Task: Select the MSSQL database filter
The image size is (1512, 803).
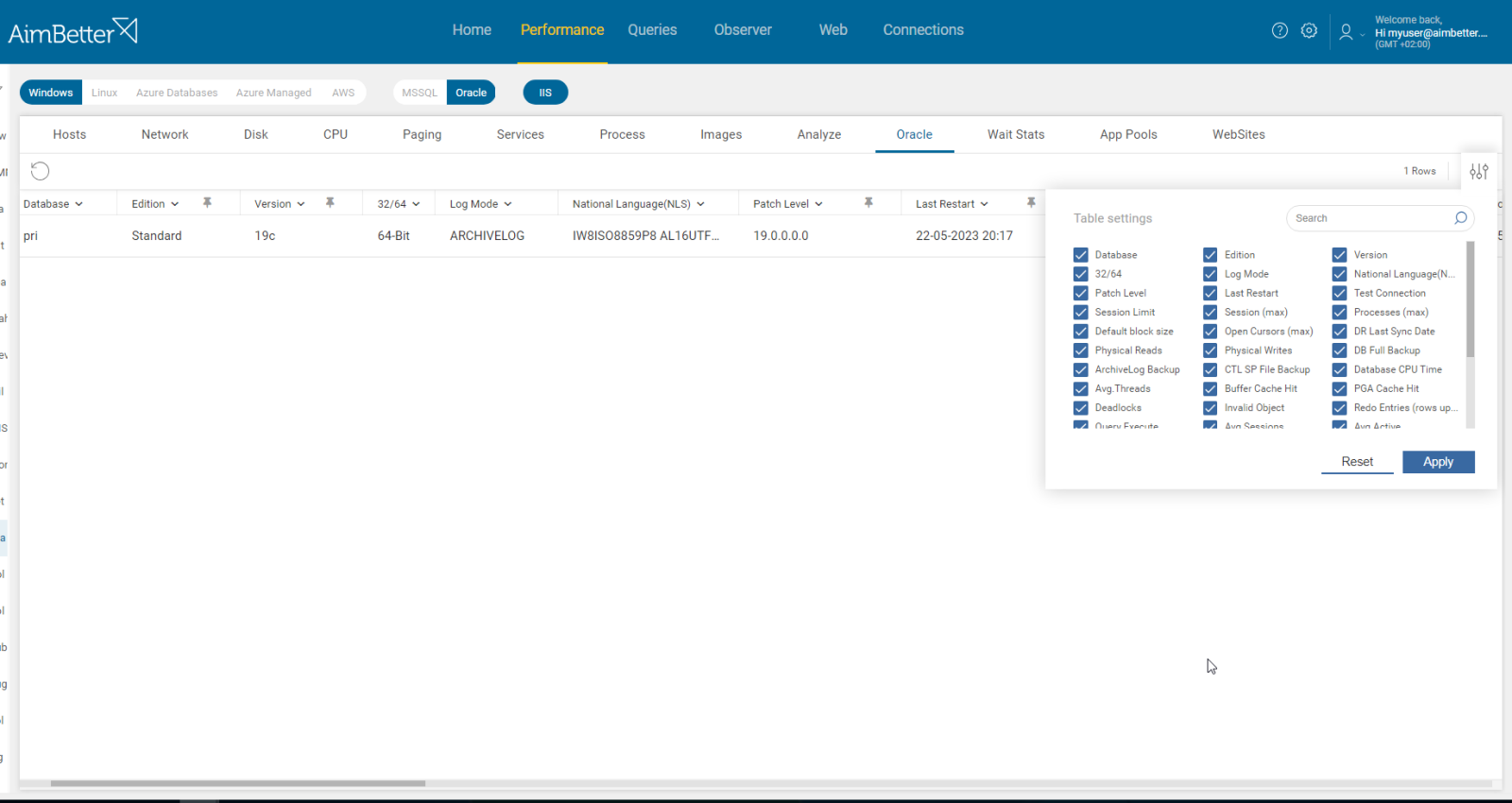Action: coord(420,93)
